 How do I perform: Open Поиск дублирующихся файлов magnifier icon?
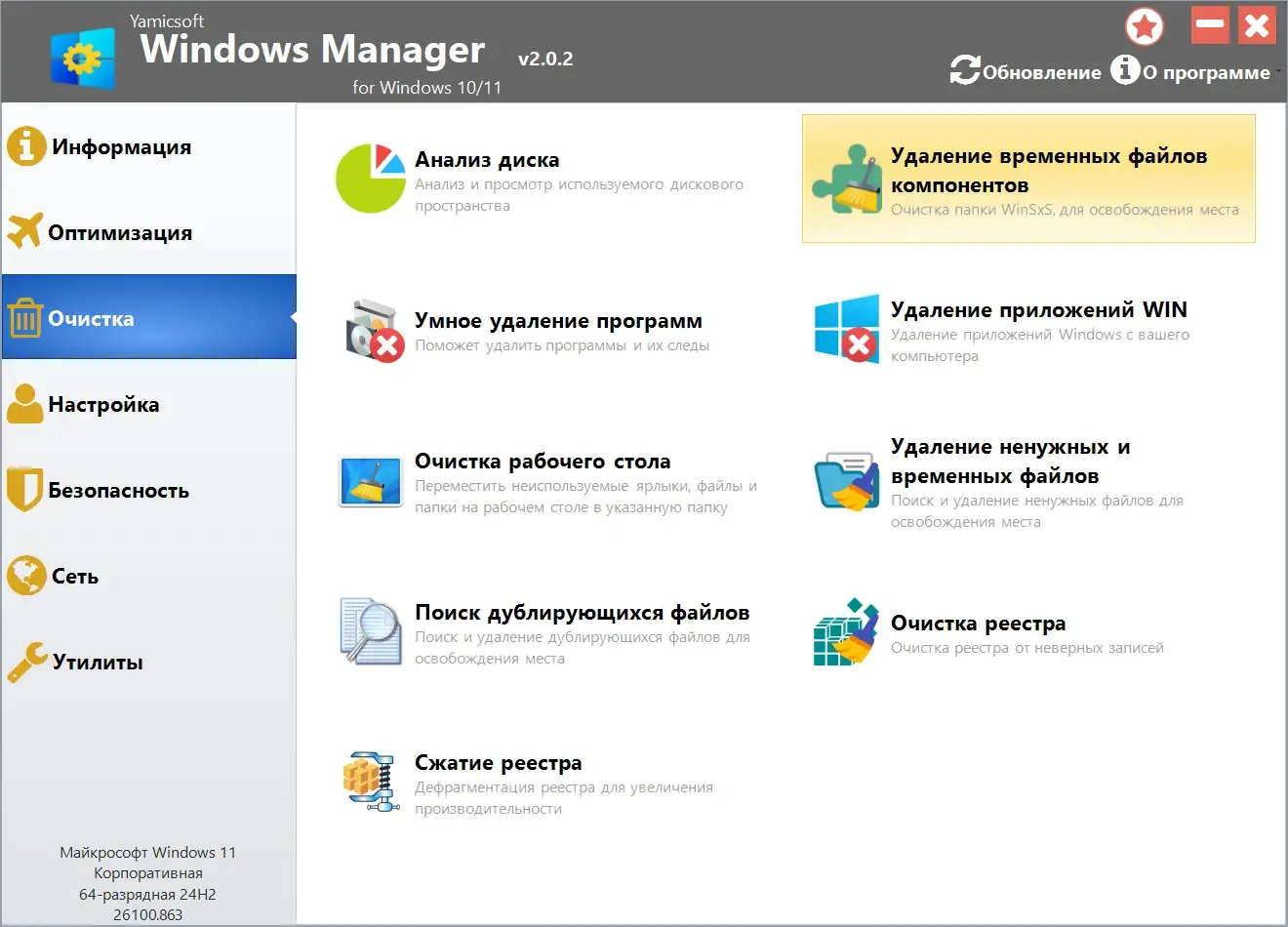click(x=371, y=631)
